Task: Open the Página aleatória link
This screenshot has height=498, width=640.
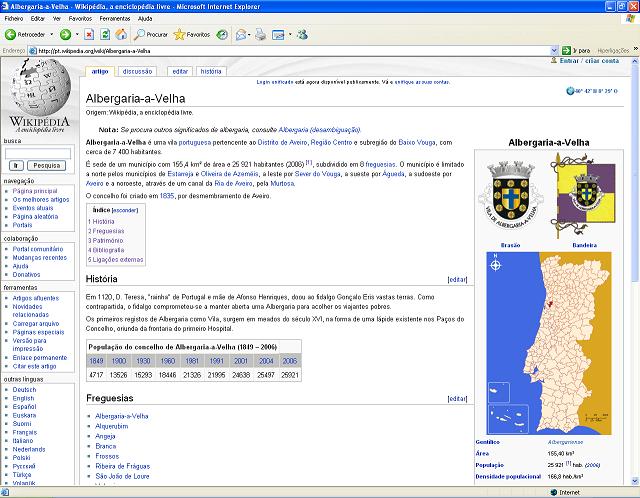Action: pos(35,216)
